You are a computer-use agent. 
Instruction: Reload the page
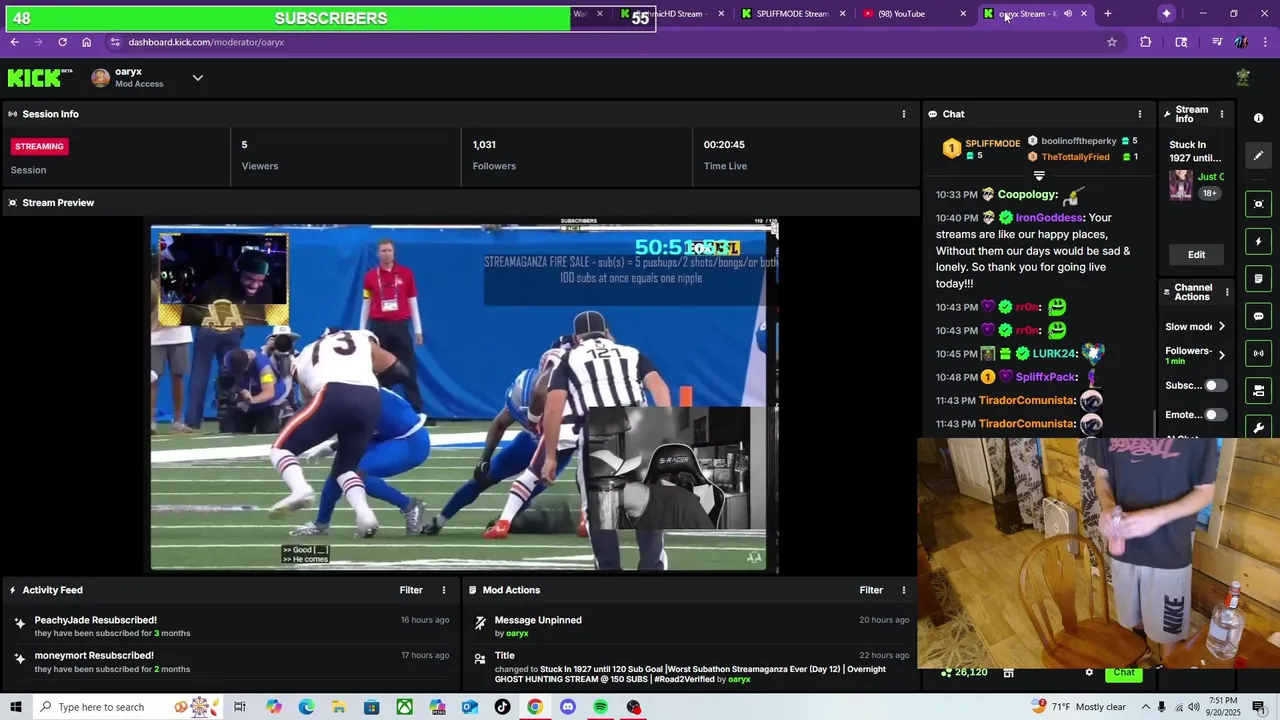pyautogui.click(x=62, y=42)
